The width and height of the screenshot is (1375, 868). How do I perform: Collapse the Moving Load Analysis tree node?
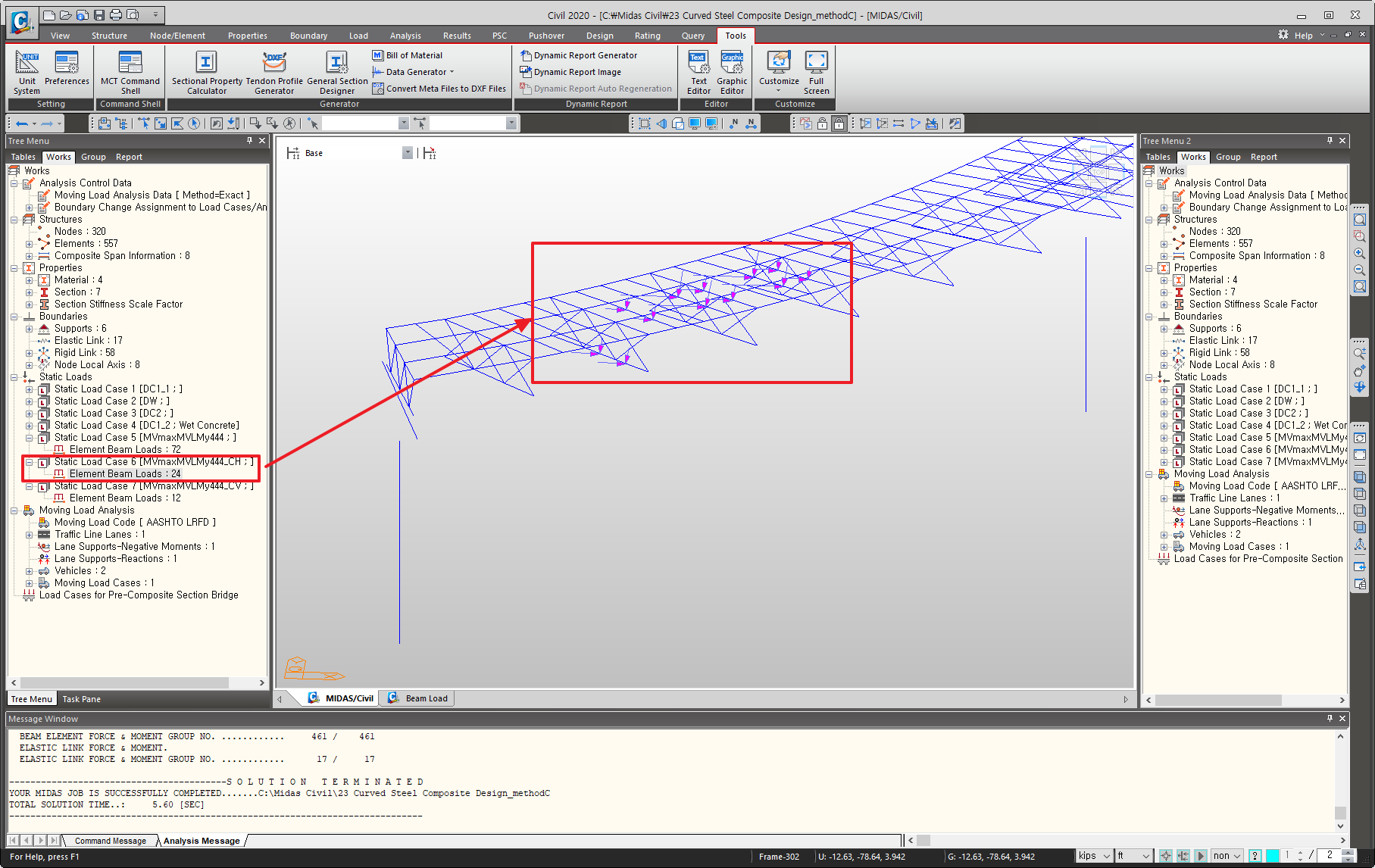14,510
